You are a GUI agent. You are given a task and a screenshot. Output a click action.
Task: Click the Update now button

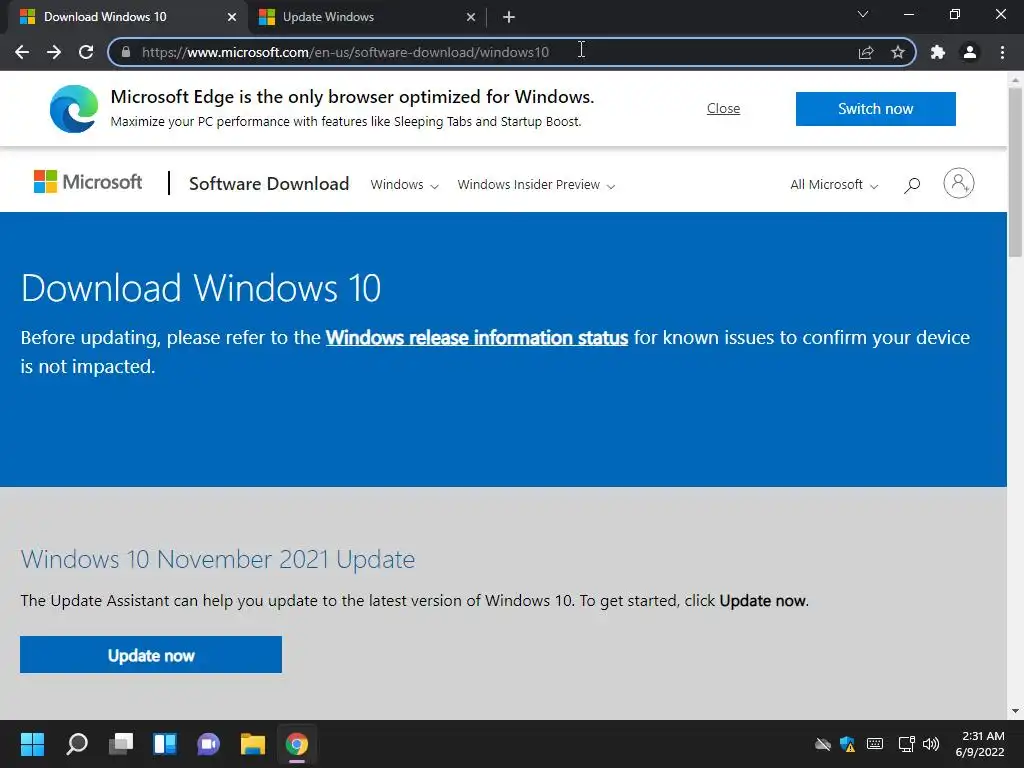click(151, 654)
